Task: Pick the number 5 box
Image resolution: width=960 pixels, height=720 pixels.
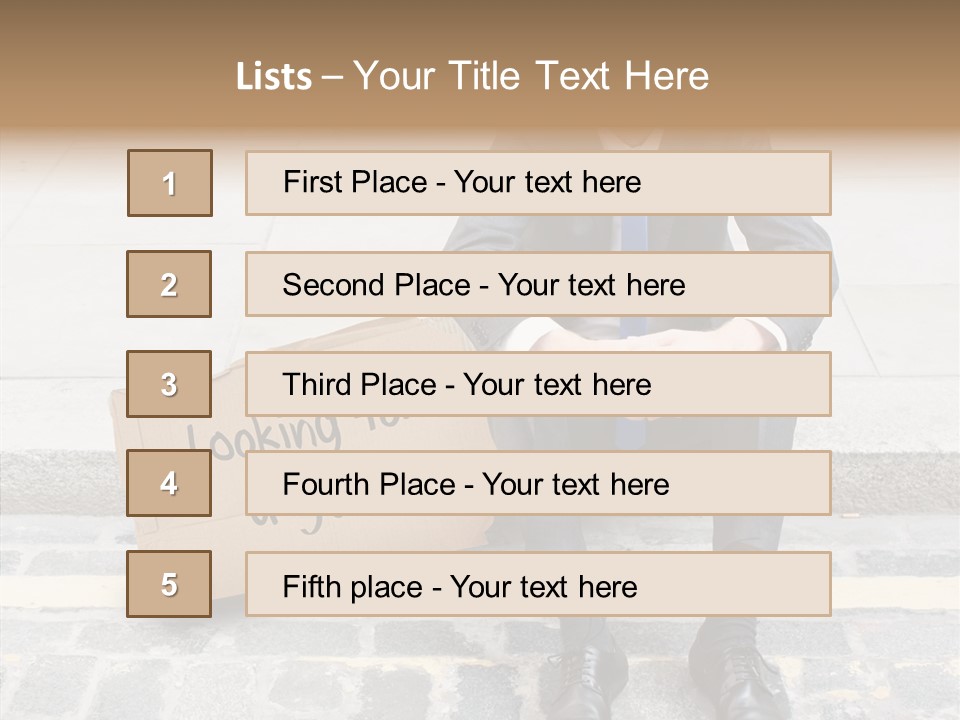Action: pyautogui.click(x=169, y=584)
